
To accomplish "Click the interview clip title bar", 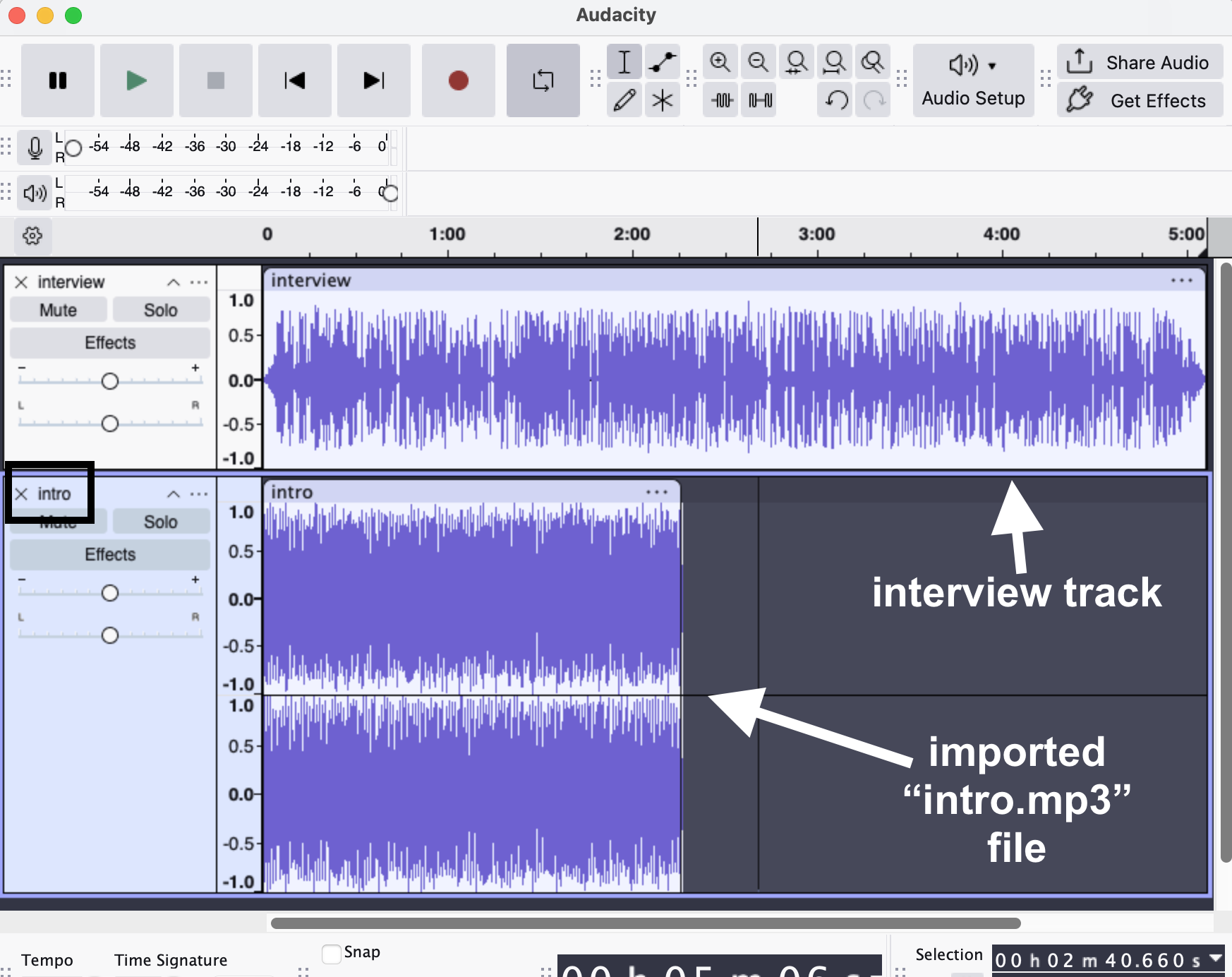I will click(735, 280).
